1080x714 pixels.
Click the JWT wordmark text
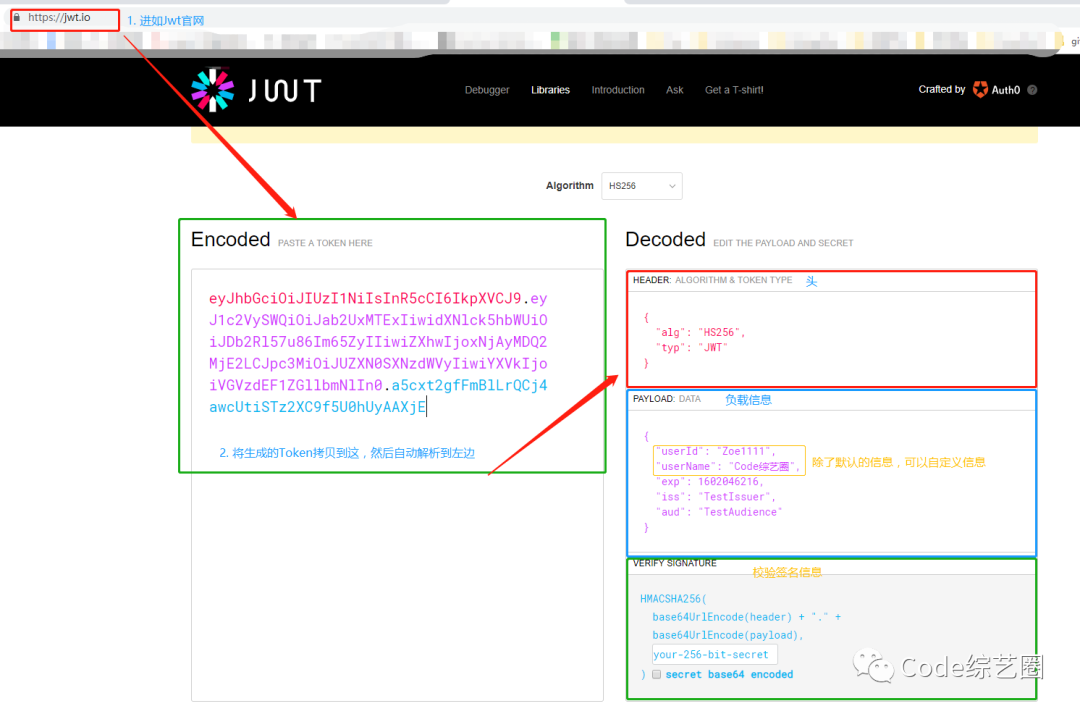284,91
